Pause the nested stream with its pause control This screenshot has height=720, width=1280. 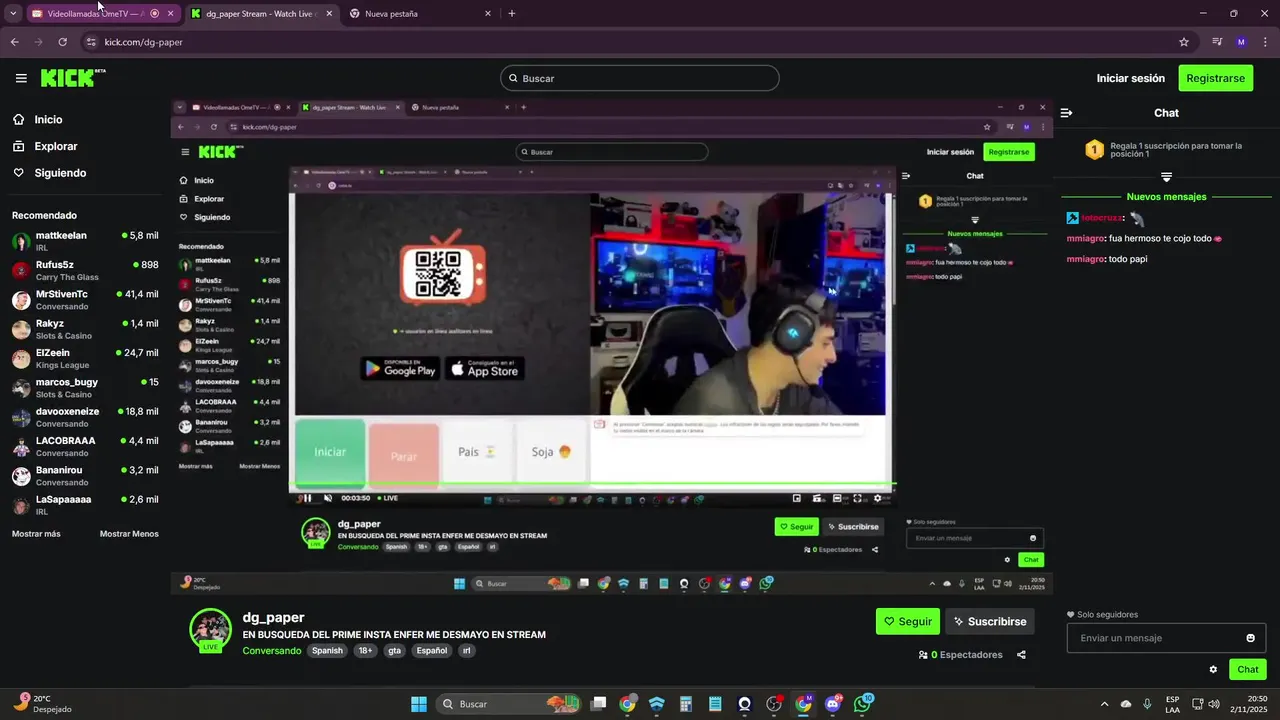pos(307,498)
